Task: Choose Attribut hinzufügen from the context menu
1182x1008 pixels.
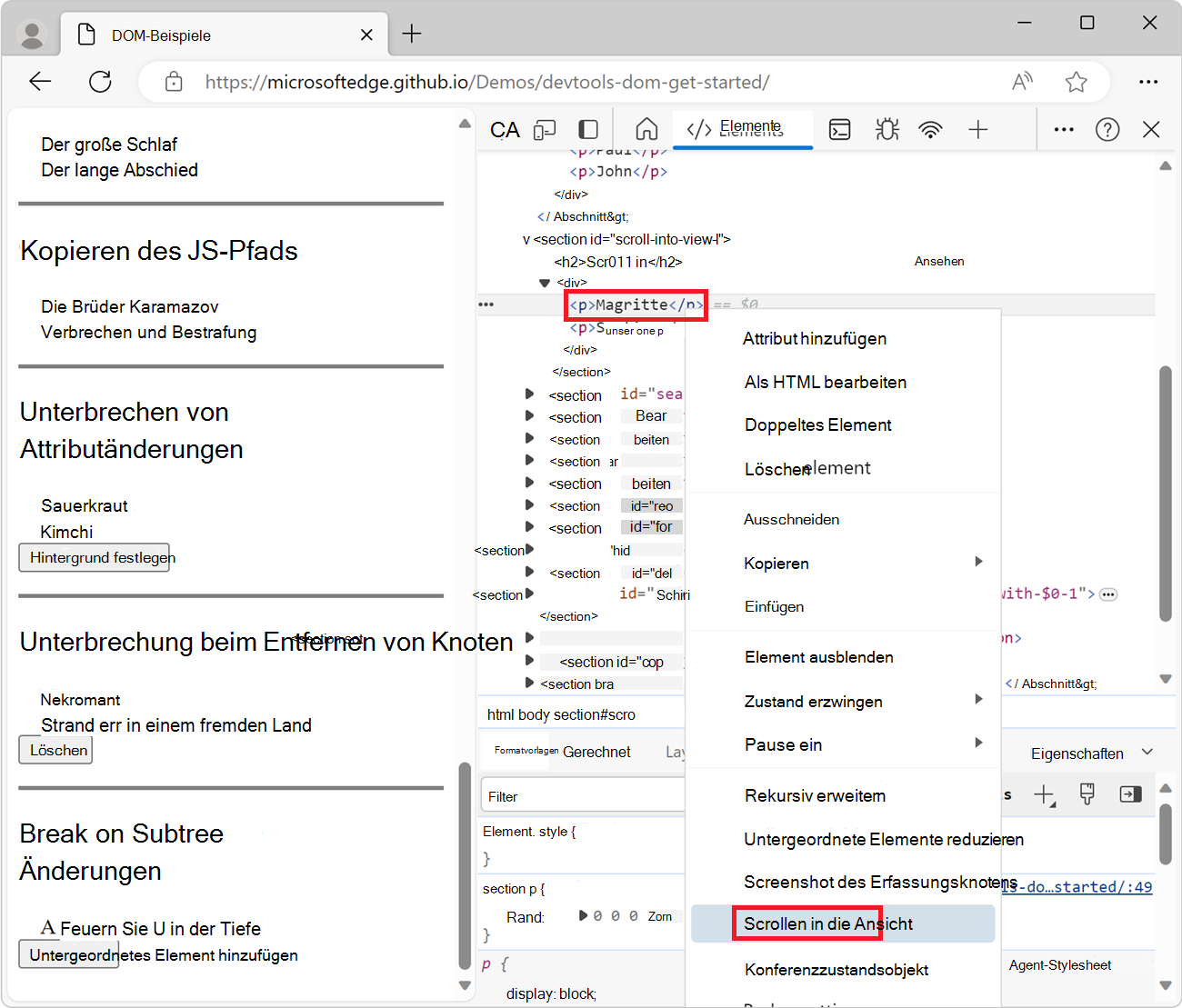Action: 815,338
